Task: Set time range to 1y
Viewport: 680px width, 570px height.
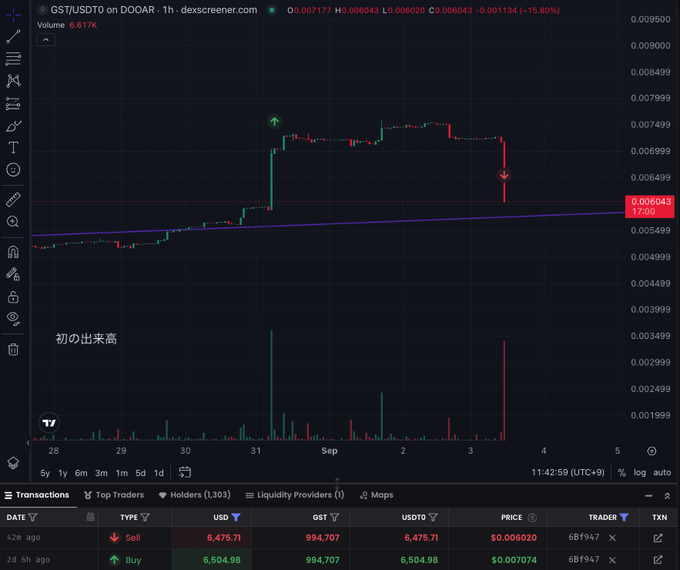Action: pyautogui.click(x=63, y=473)
